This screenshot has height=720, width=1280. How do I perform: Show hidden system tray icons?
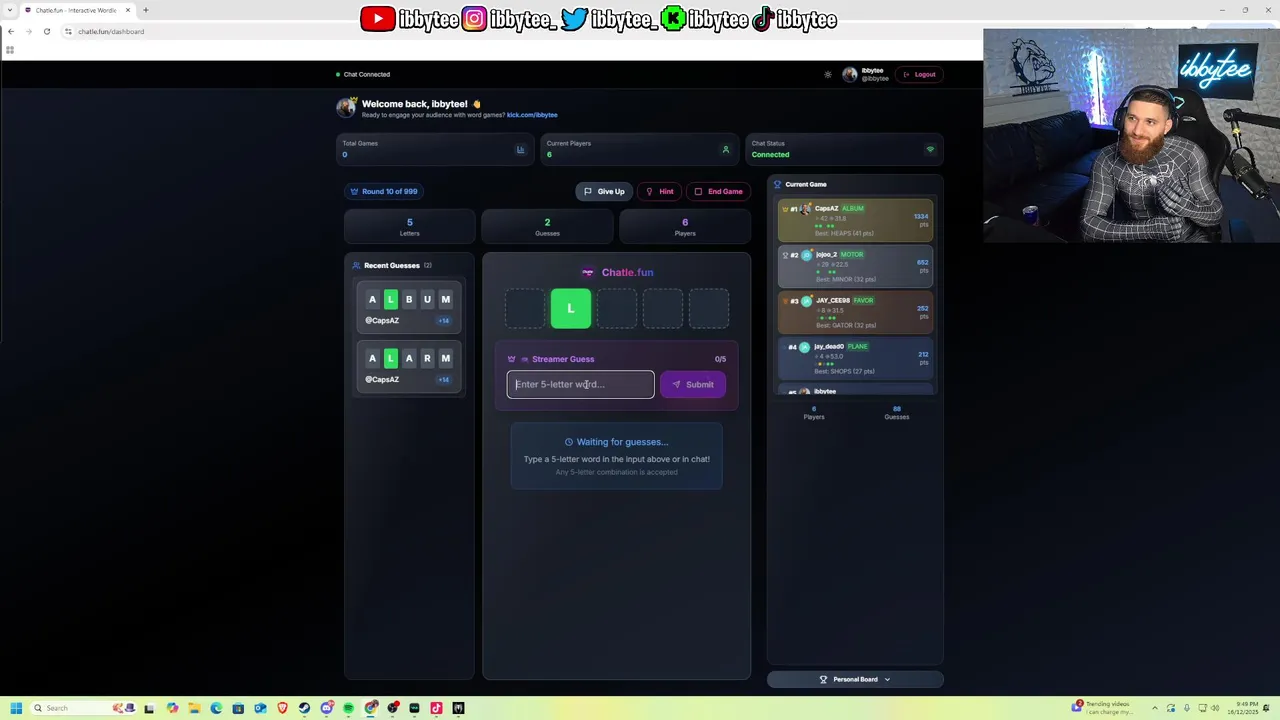1156,708
